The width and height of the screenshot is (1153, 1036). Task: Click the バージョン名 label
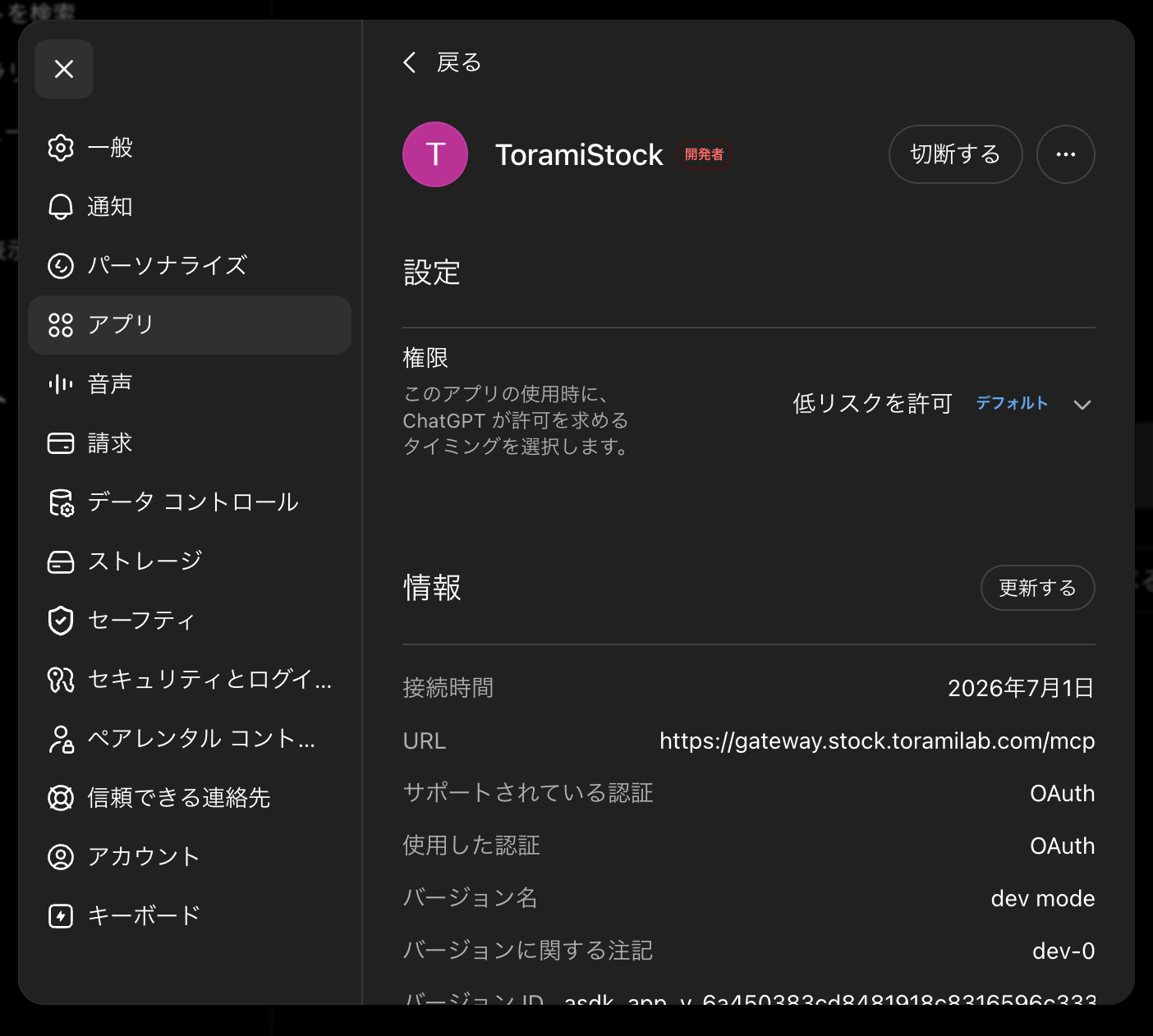[471, 898]
